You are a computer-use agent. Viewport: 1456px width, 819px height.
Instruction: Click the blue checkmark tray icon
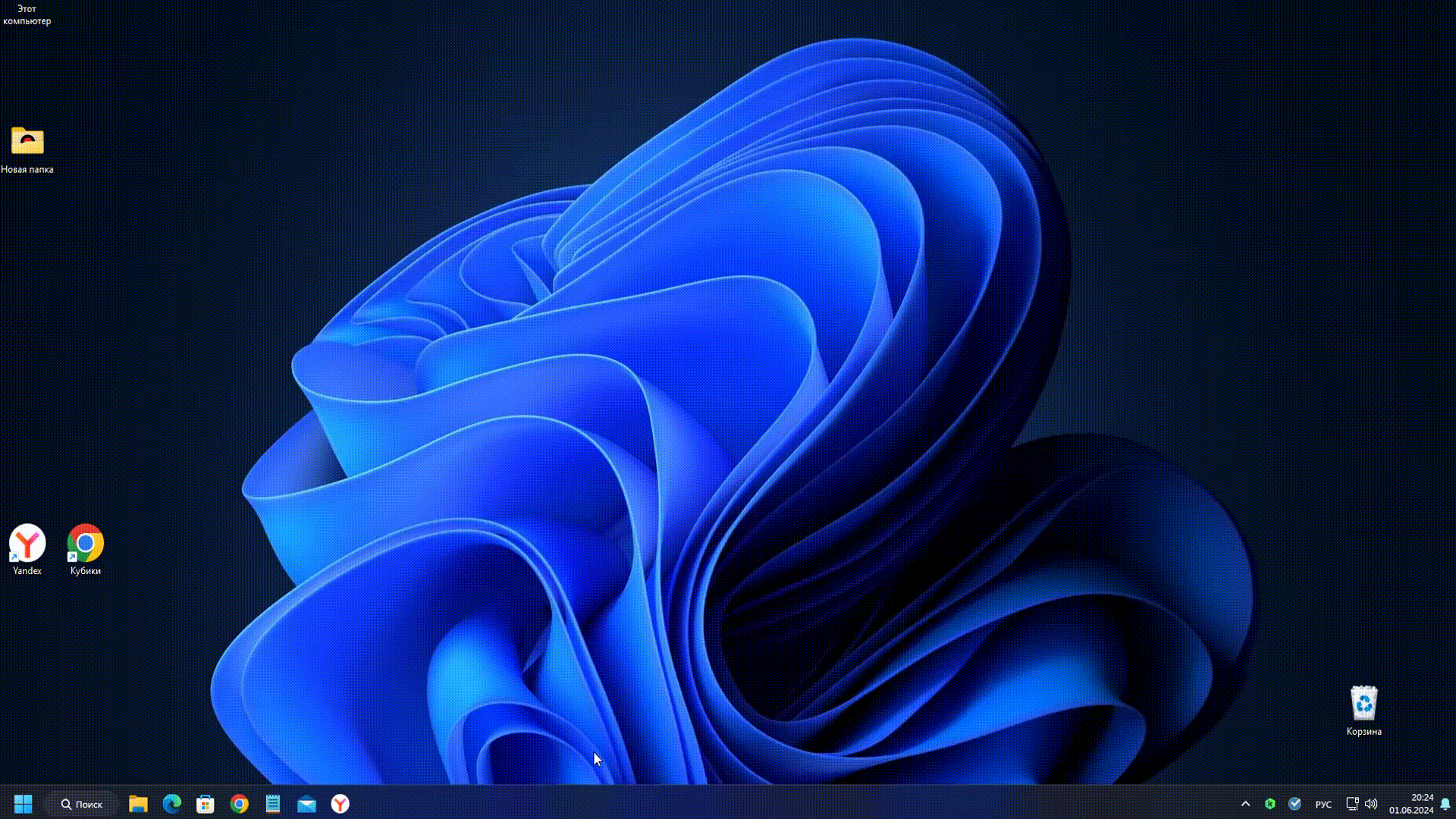click(x=1294, y=804)
